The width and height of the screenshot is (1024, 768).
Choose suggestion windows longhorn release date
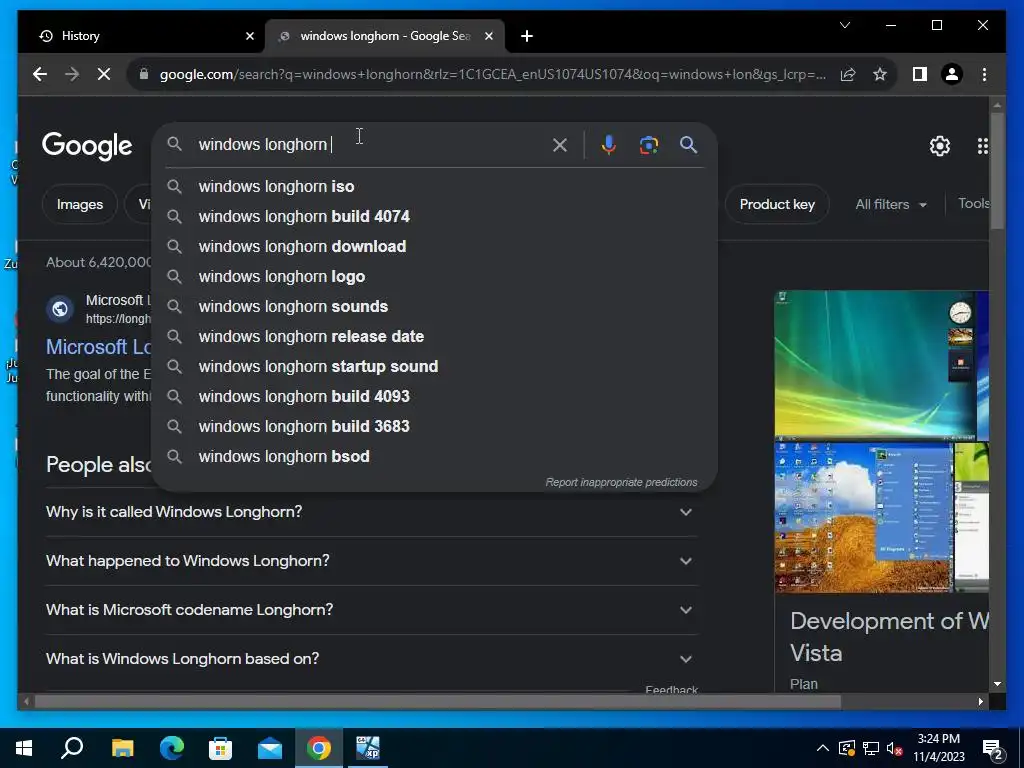click(434, 336)
